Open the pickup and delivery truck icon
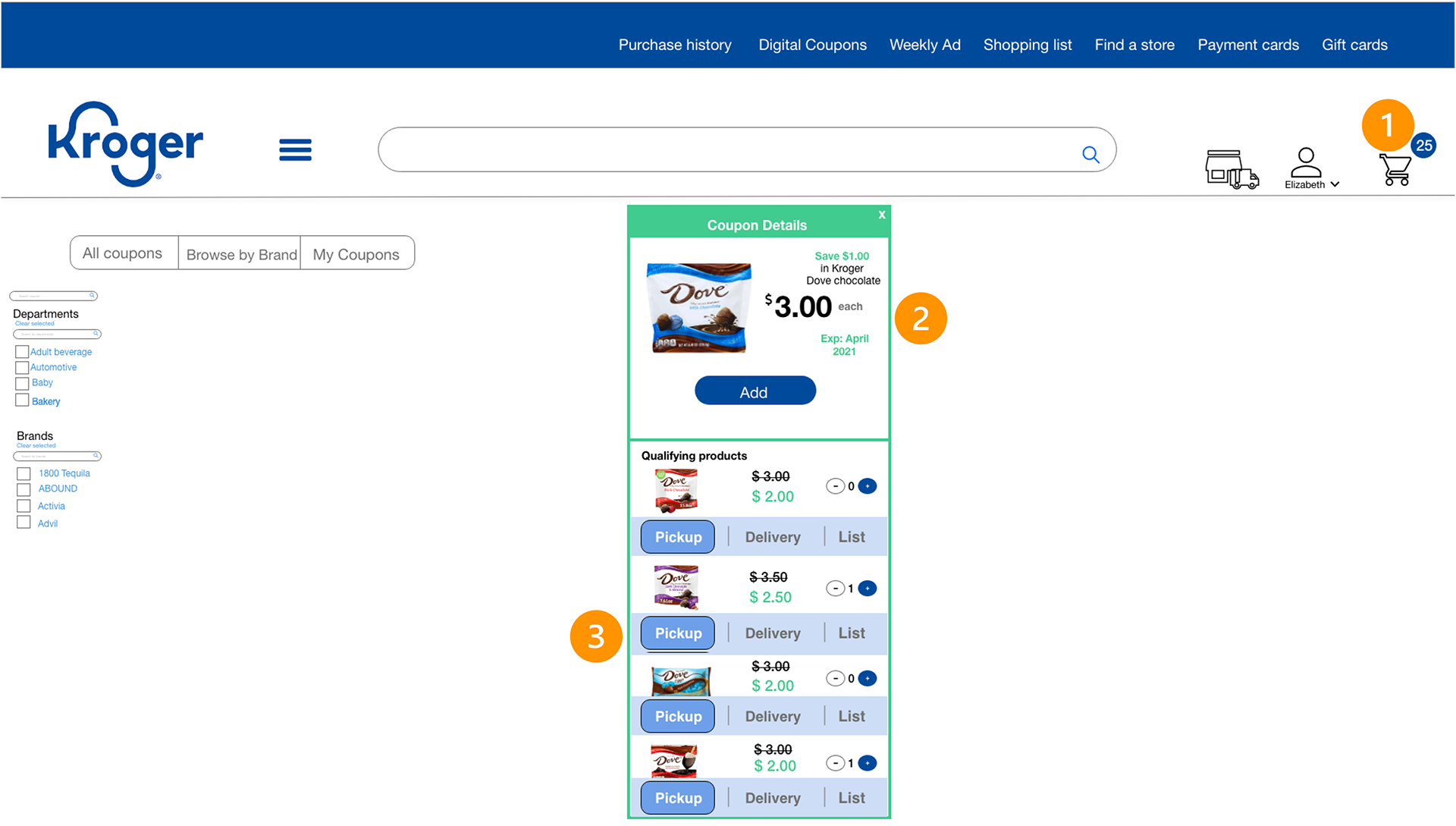Screen dimensions: 1456x826 pyautogui.click(x=1232, y=169)
